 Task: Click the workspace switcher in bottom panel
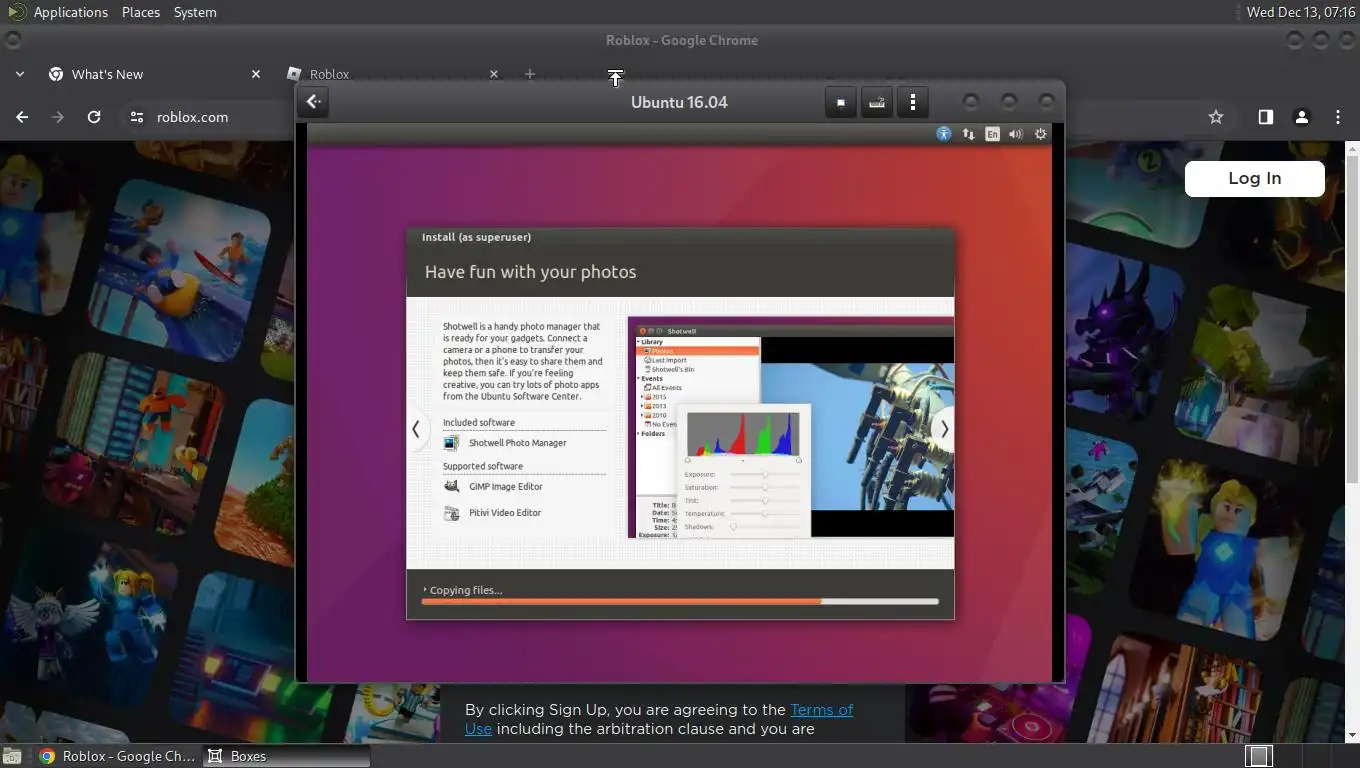pos(1302,756)
